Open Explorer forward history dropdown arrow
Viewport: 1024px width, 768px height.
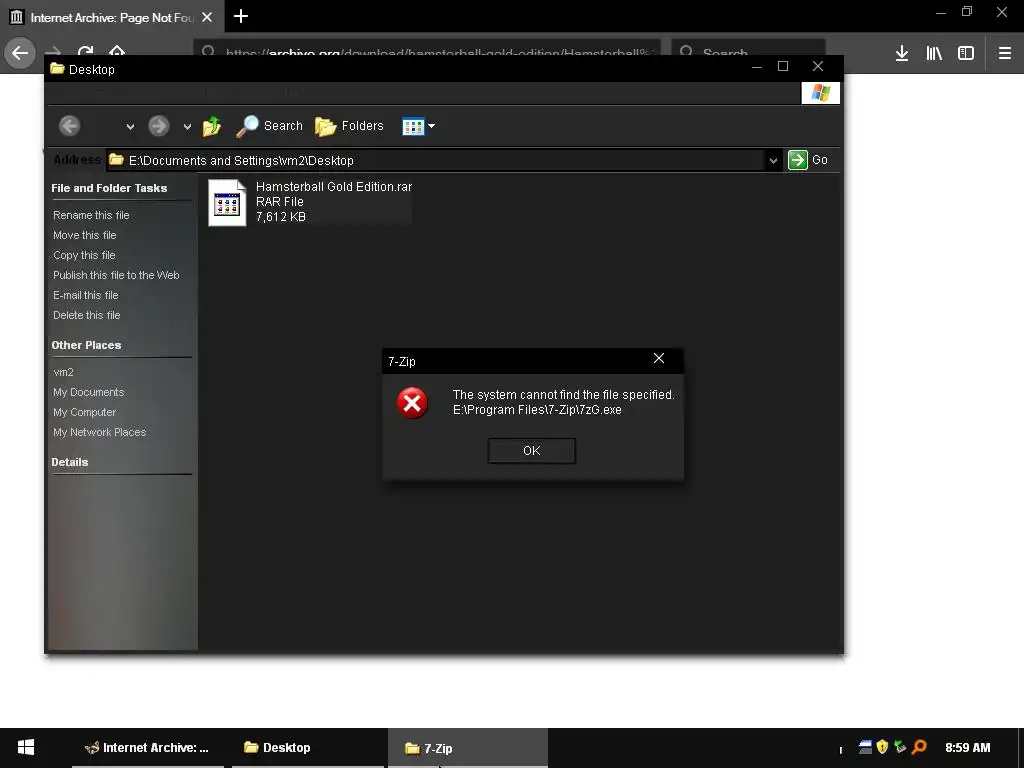pos(187,127)
